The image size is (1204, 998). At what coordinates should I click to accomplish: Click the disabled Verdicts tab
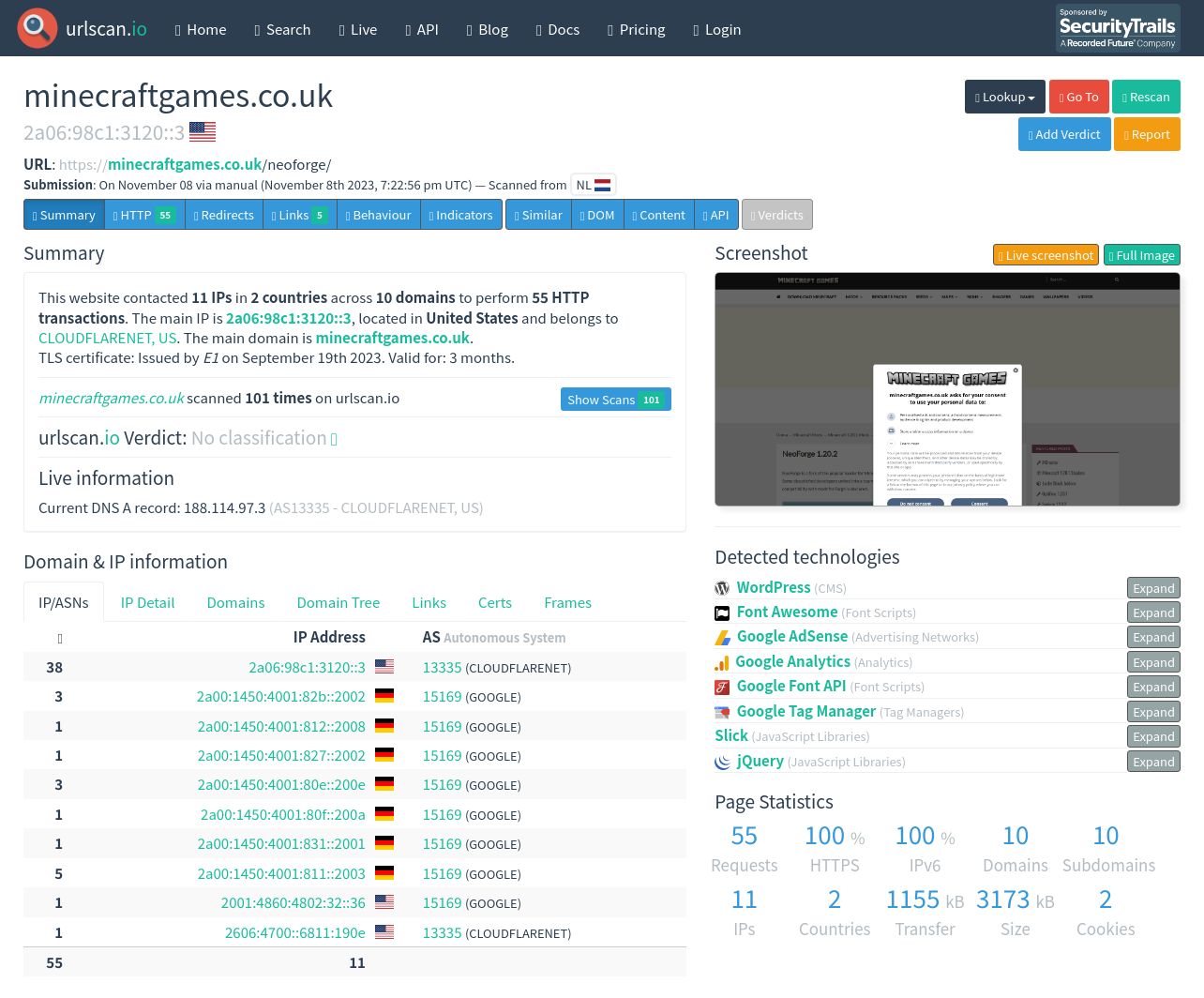[x=777, y=215]
